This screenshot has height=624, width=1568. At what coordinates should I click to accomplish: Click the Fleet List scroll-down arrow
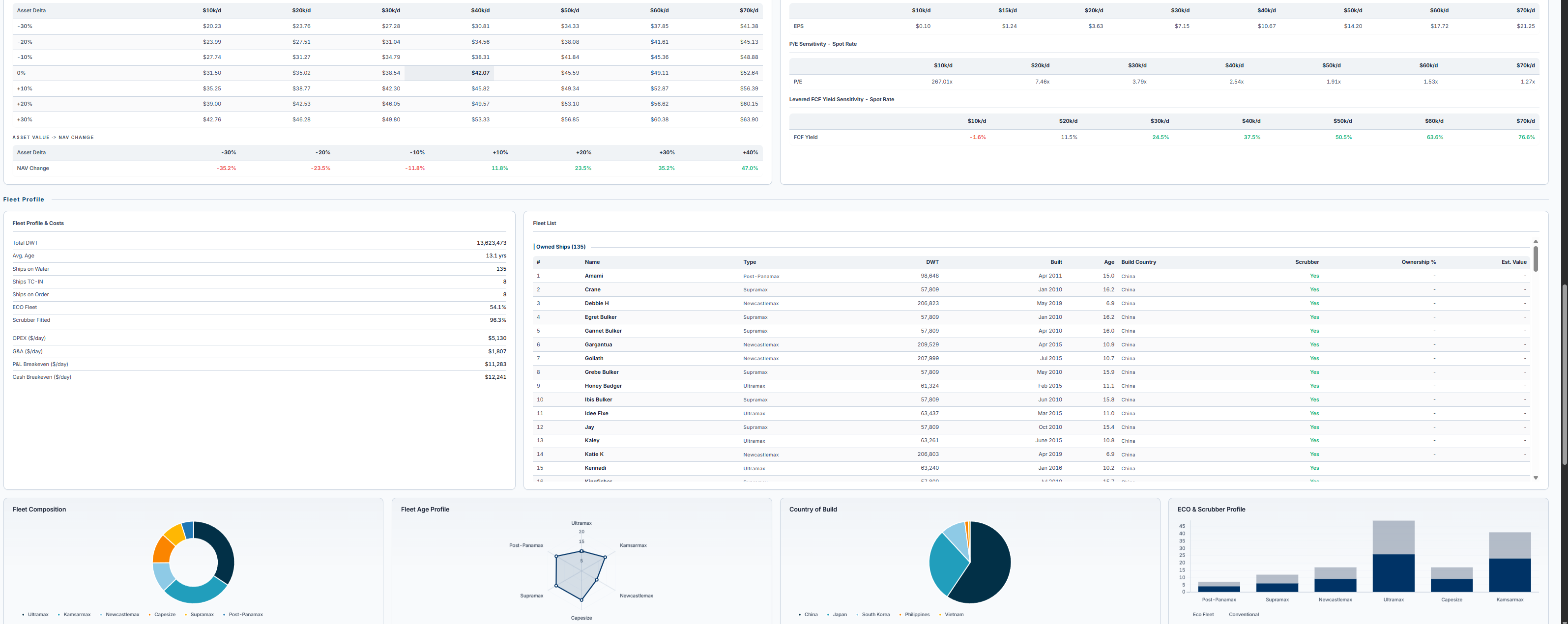(1535, 478)
